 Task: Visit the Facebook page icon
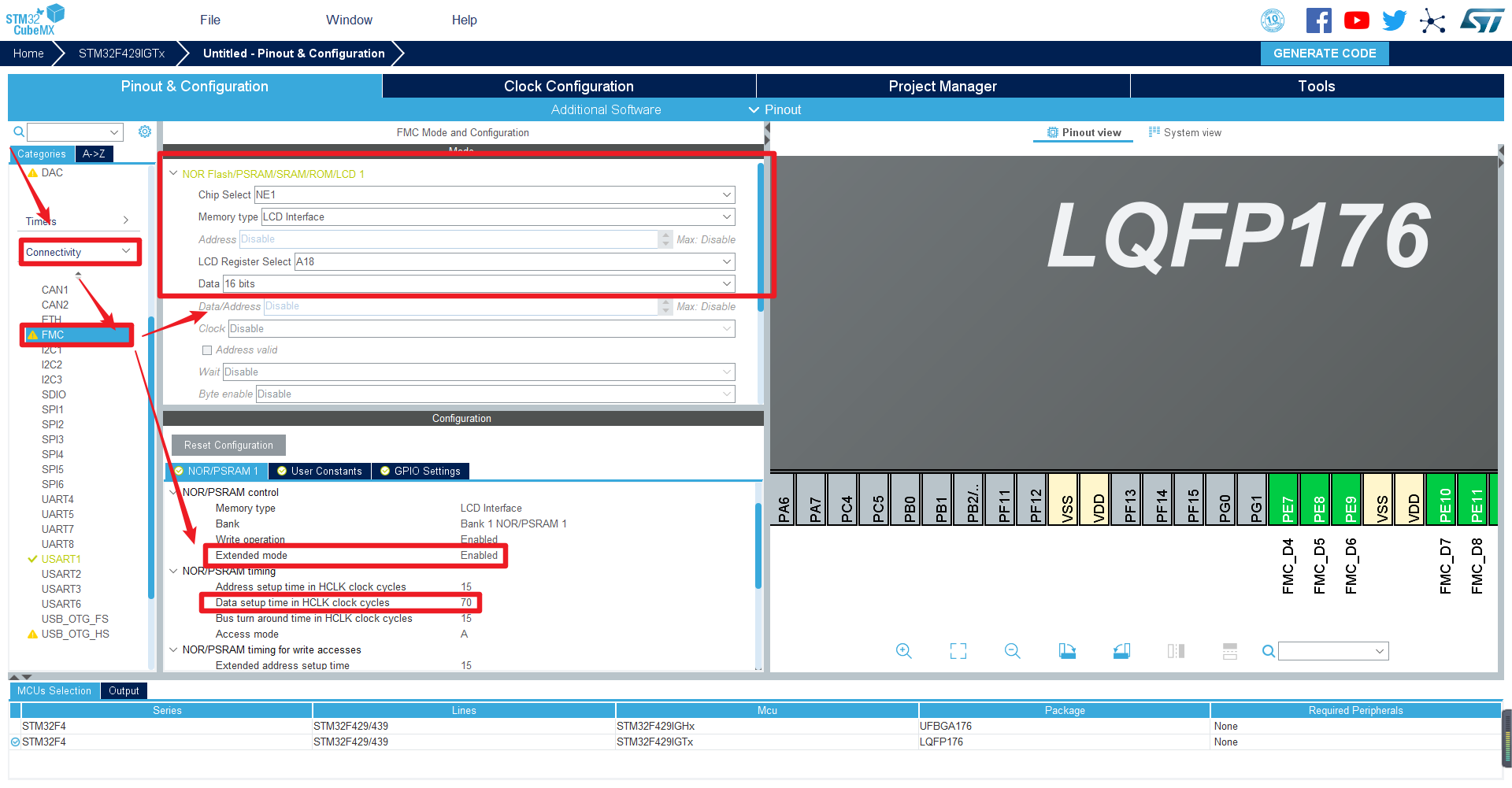[x=1319, y=20]
